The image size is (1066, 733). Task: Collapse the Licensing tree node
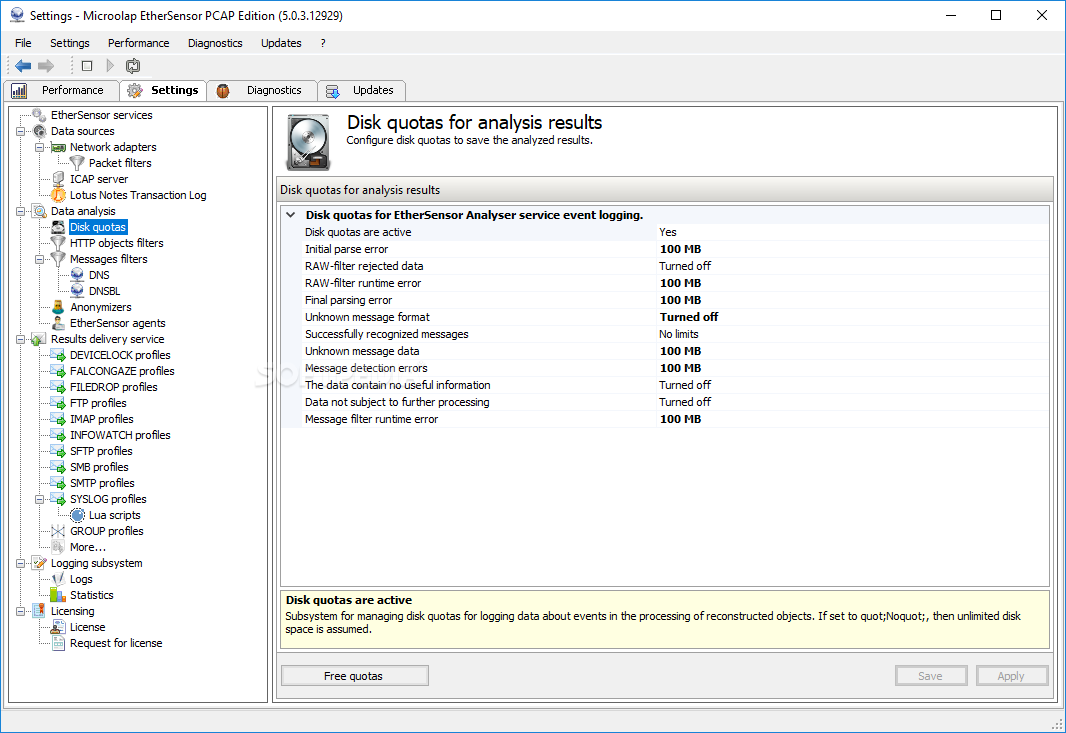[20, 611]
